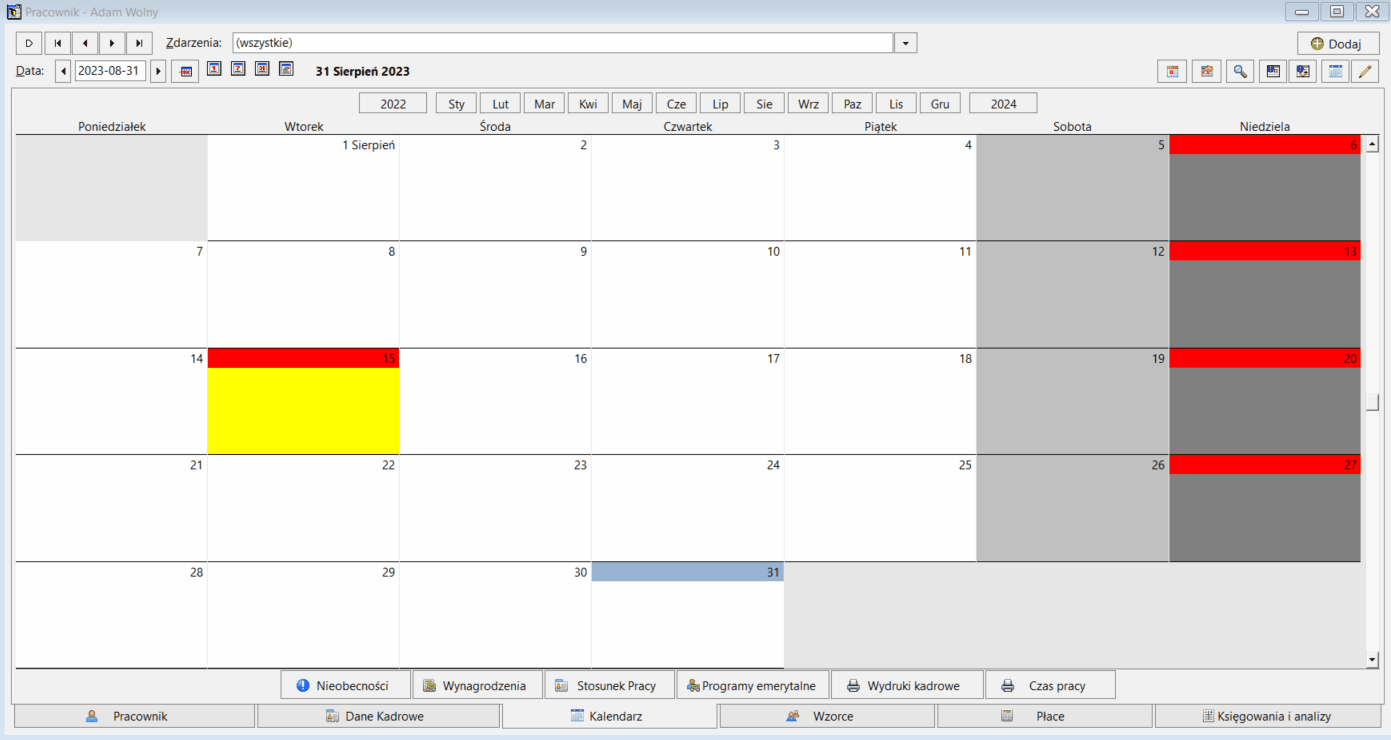The height and width of the screenshot is (740, 1391).
Task: Step date forward with right arrow
Action: pos(158,71)
